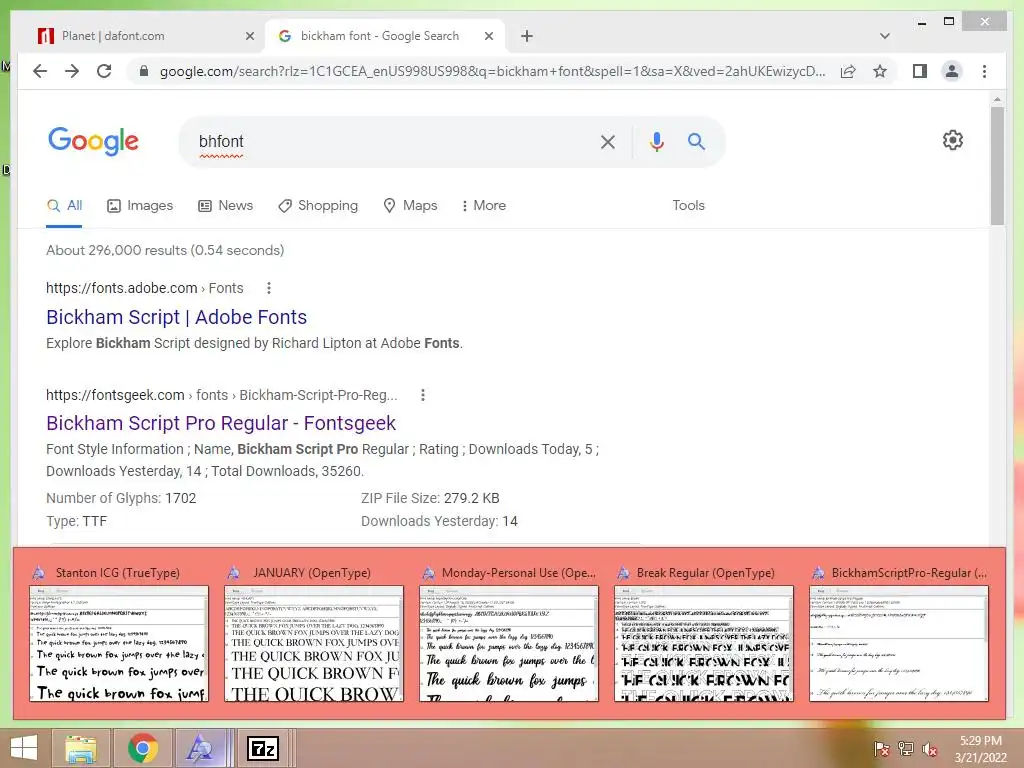Click the Font Viewer taskbar icon

point(200,748)
